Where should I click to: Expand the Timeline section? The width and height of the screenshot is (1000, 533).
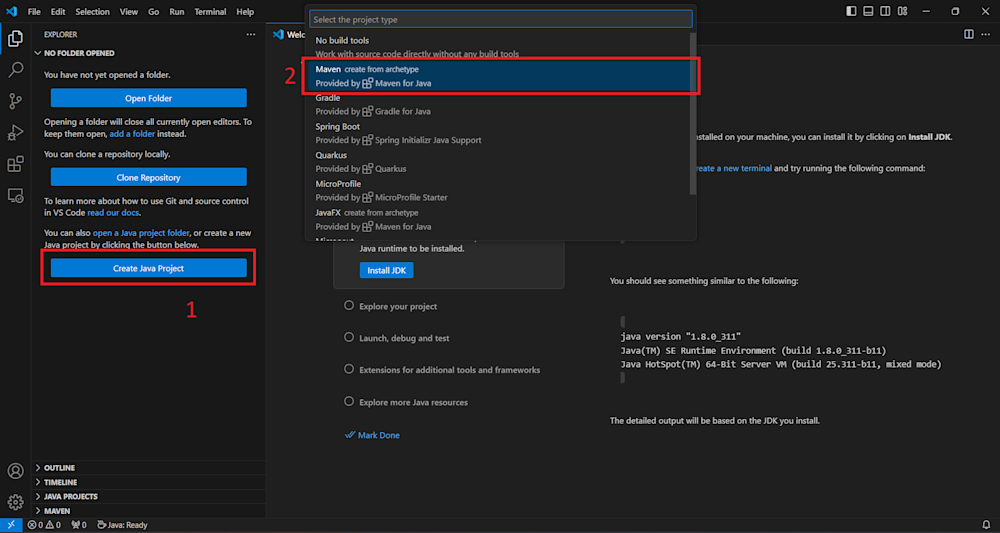point(148,483)
